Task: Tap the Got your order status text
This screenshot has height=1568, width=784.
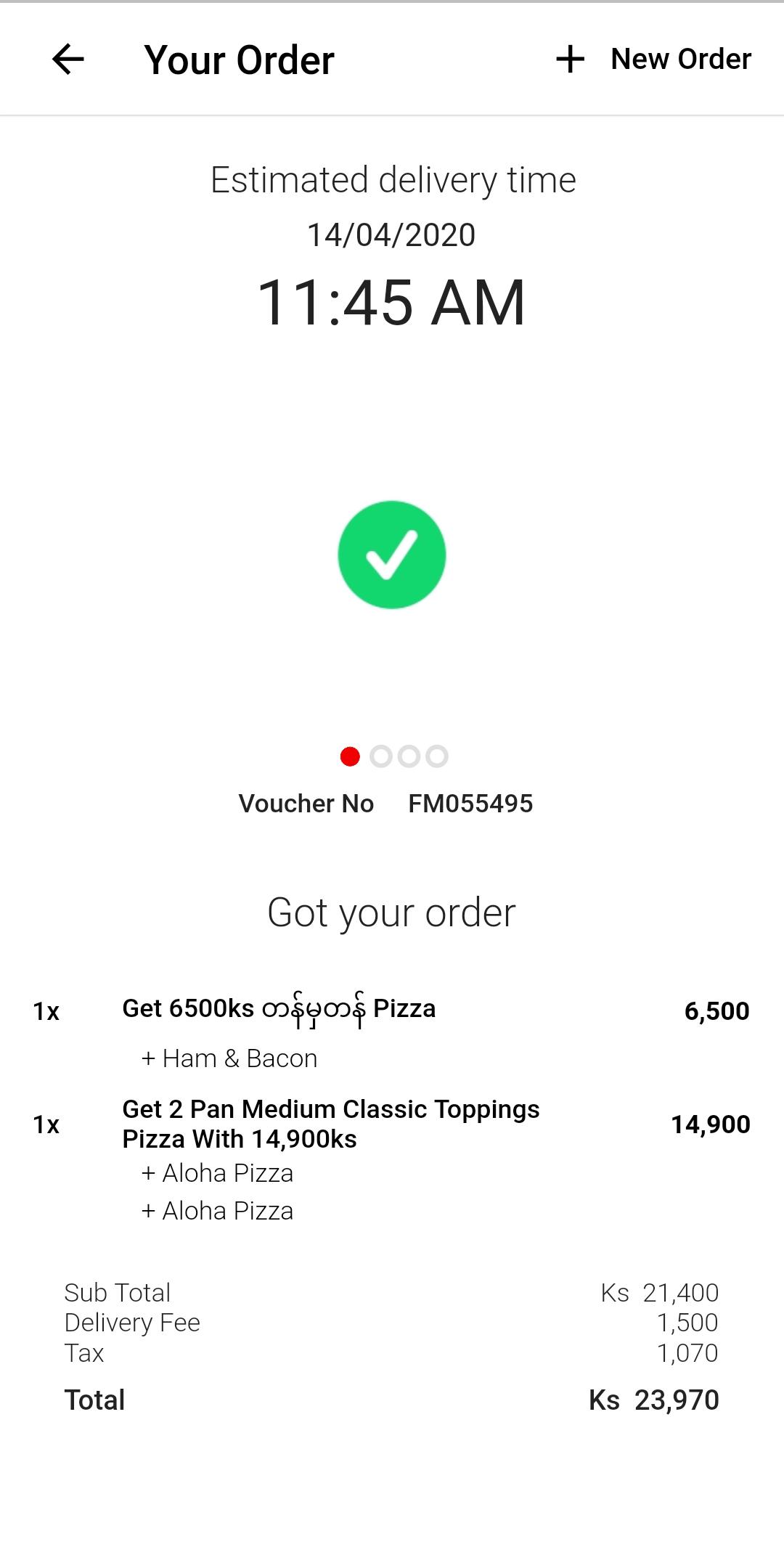Action: pos(391,912)
